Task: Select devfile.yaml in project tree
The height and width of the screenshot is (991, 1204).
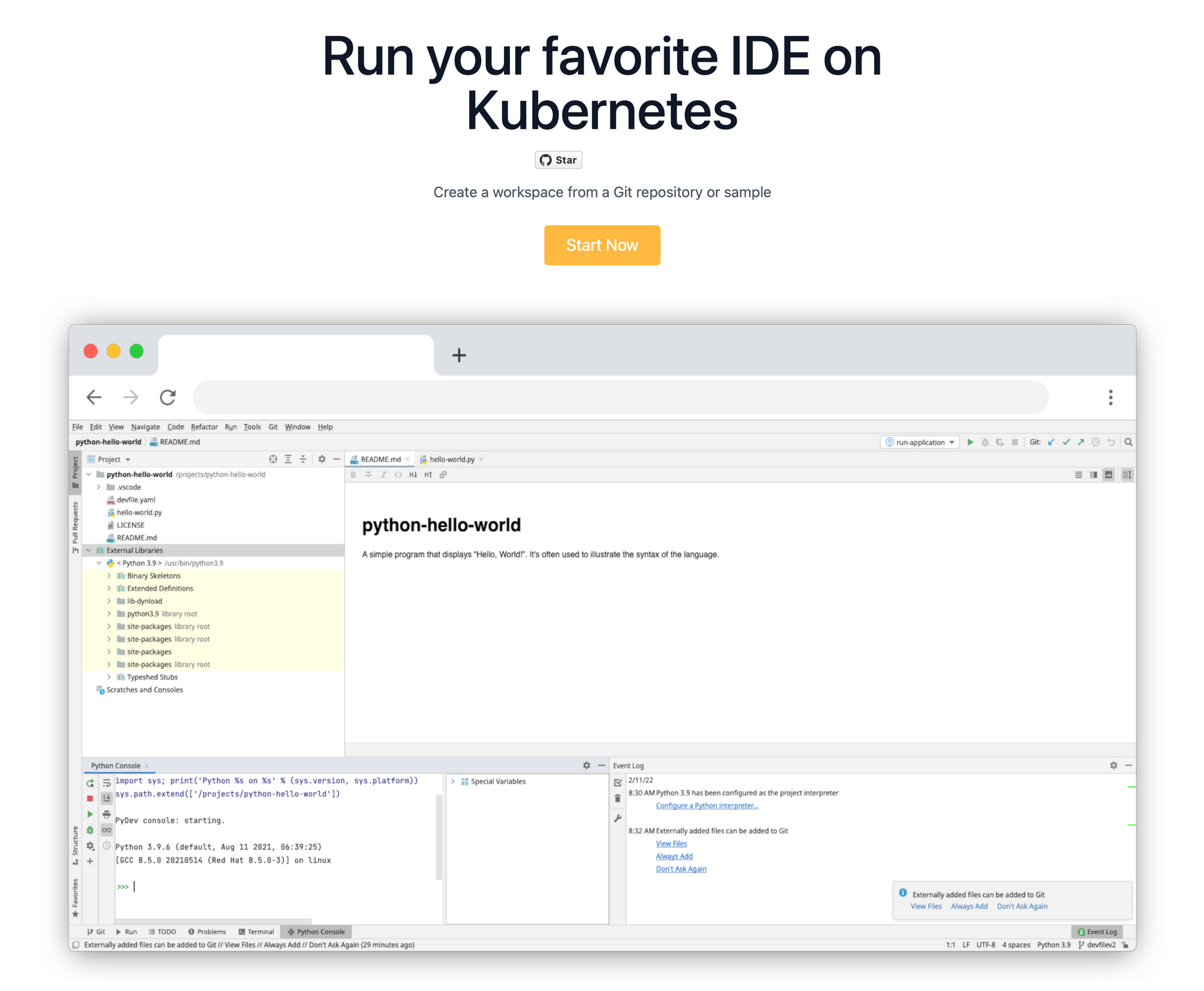Action: pyautogui.click(x=131, y=500)
